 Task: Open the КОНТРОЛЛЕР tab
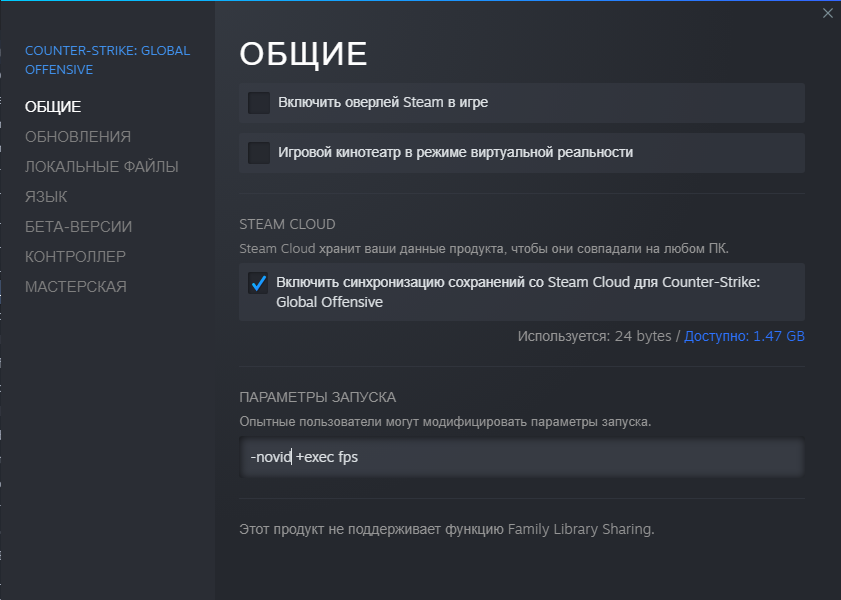click(x=75, y=256)
